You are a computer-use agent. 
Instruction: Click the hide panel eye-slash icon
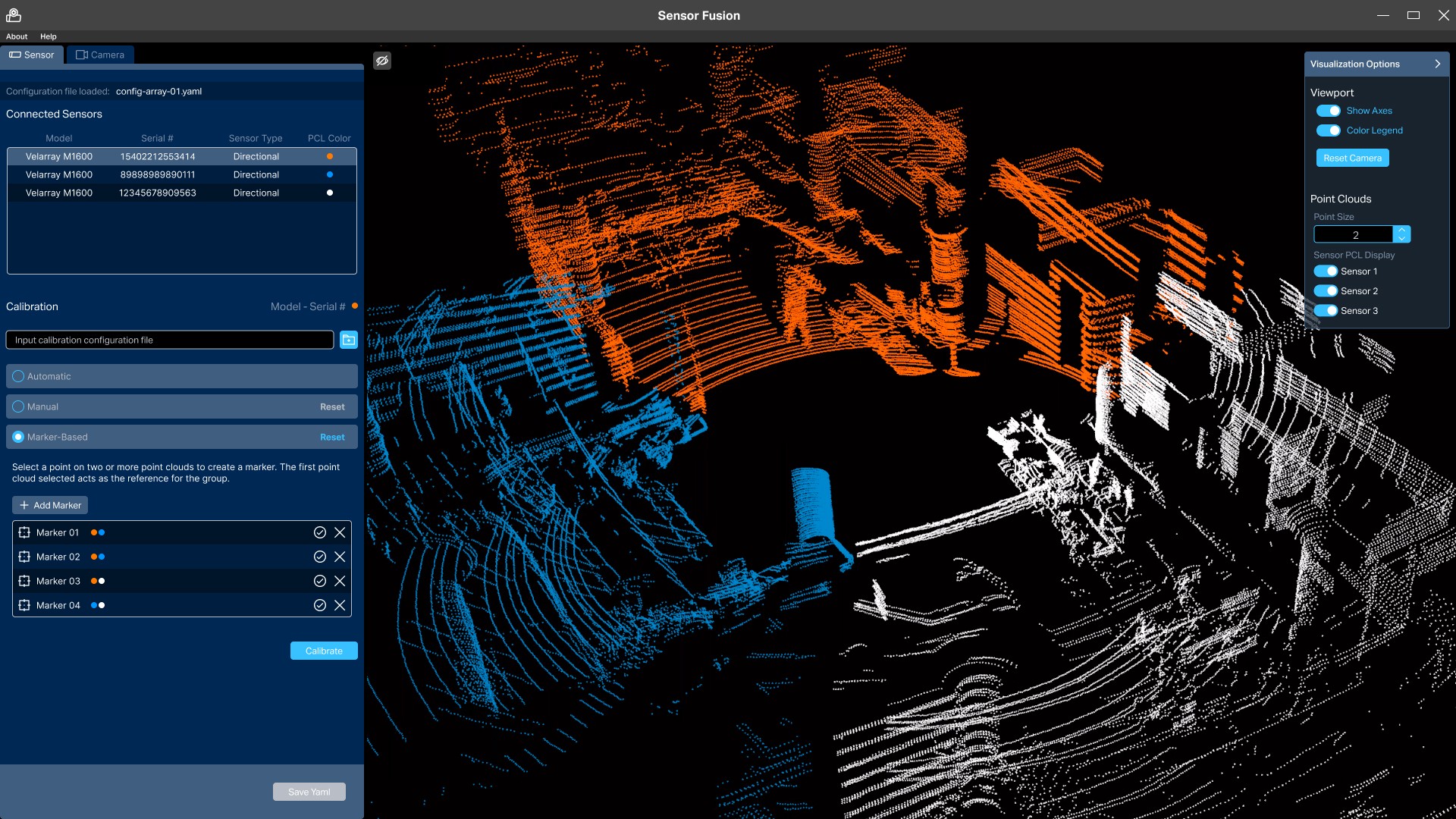coord(382,61)
